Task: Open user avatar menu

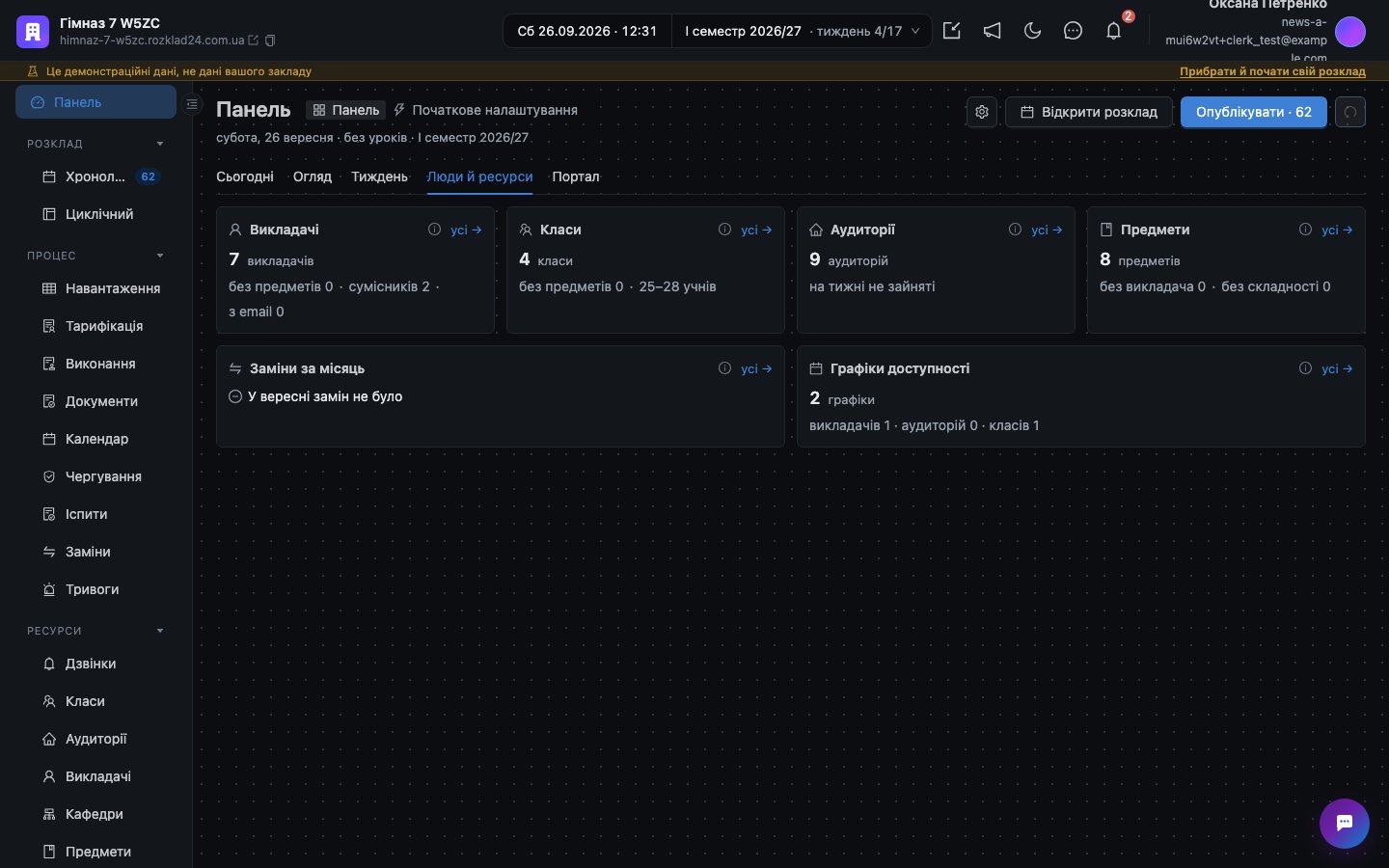Action: (1350, 32)
